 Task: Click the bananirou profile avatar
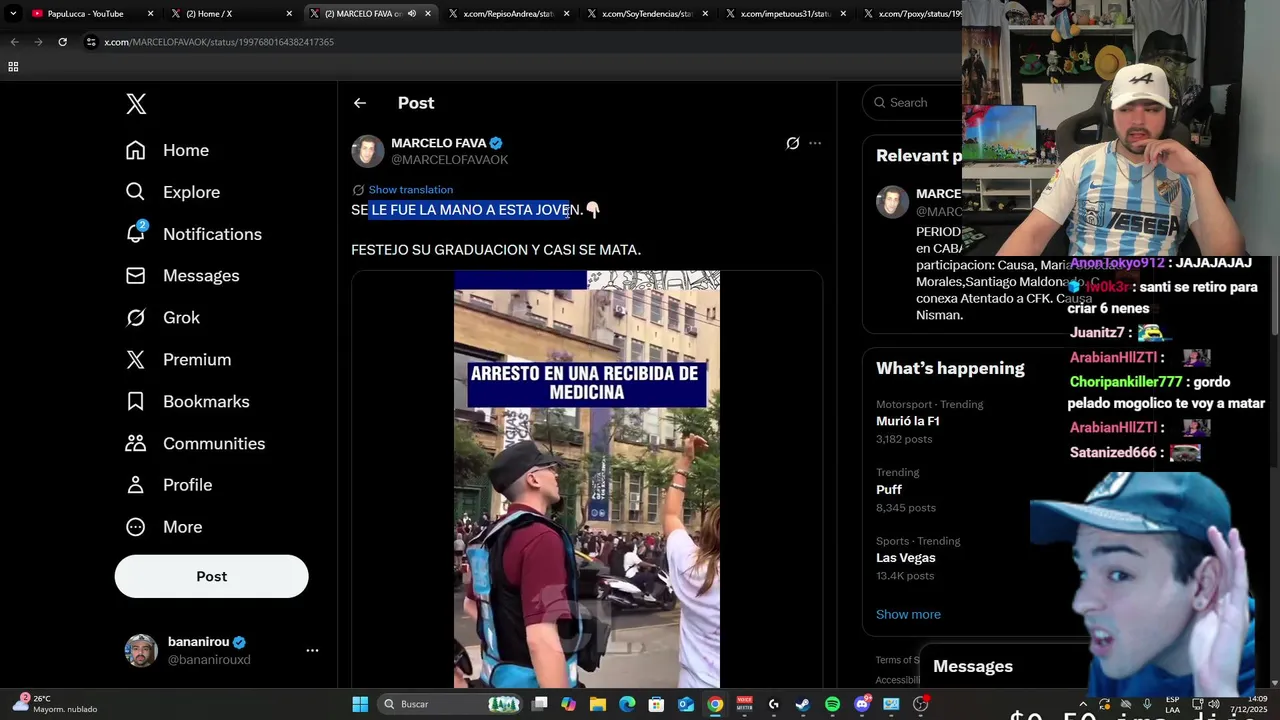[x=141, y=650]
